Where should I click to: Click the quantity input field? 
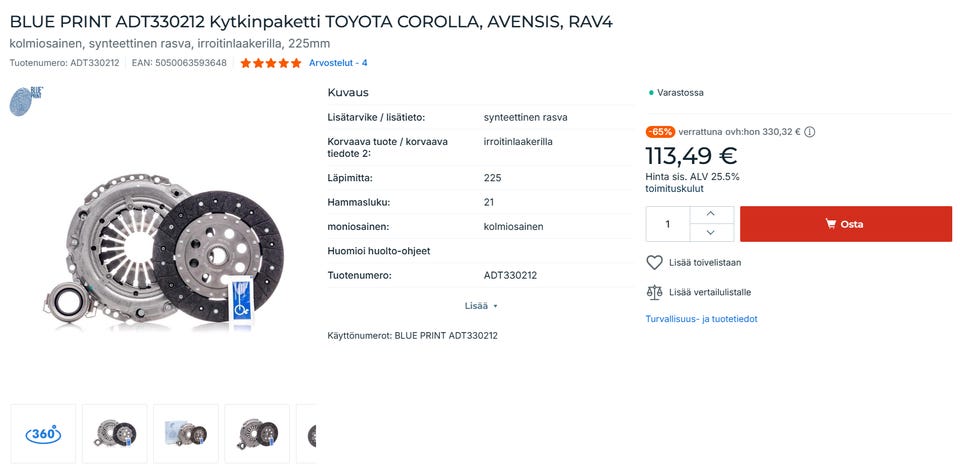tap(668, 224)
